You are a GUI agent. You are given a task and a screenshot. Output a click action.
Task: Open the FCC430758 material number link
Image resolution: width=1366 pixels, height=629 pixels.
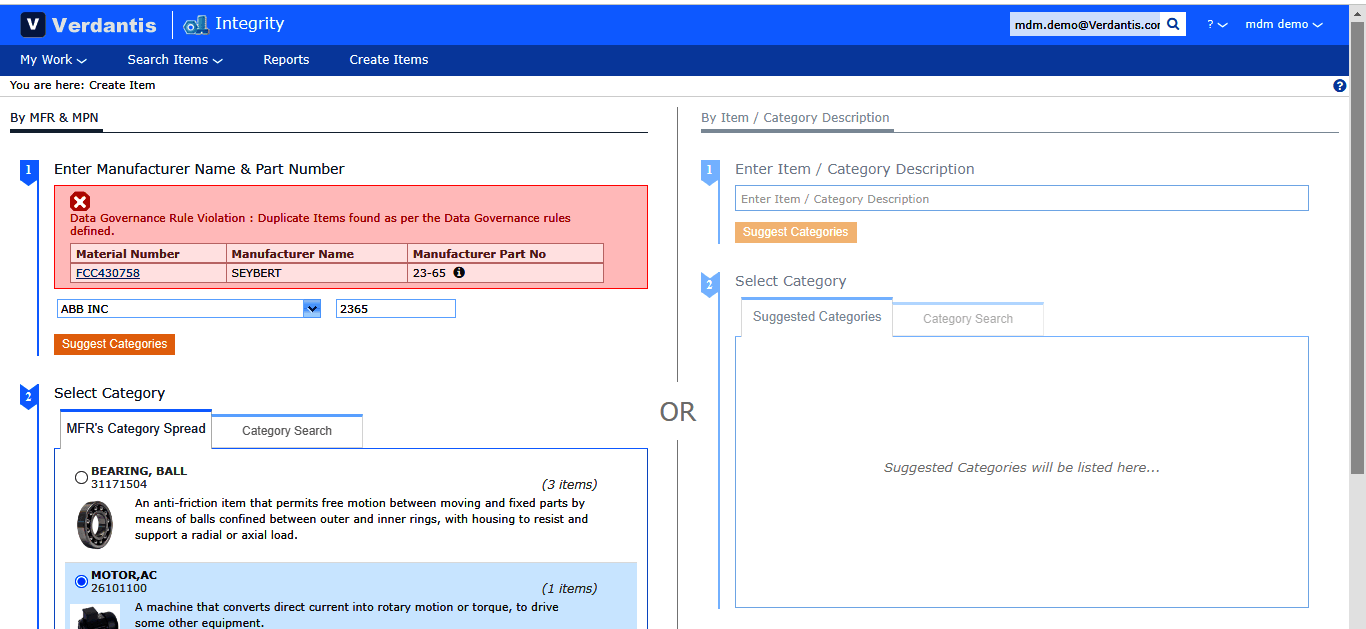(106, 272)
